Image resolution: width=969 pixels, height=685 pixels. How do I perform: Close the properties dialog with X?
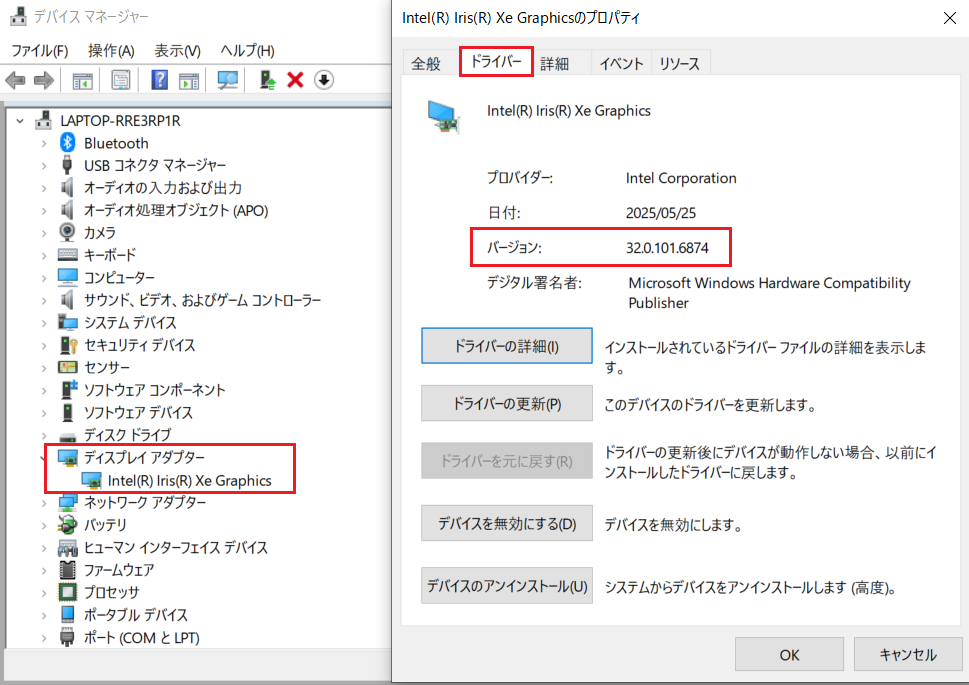(950, 18)
